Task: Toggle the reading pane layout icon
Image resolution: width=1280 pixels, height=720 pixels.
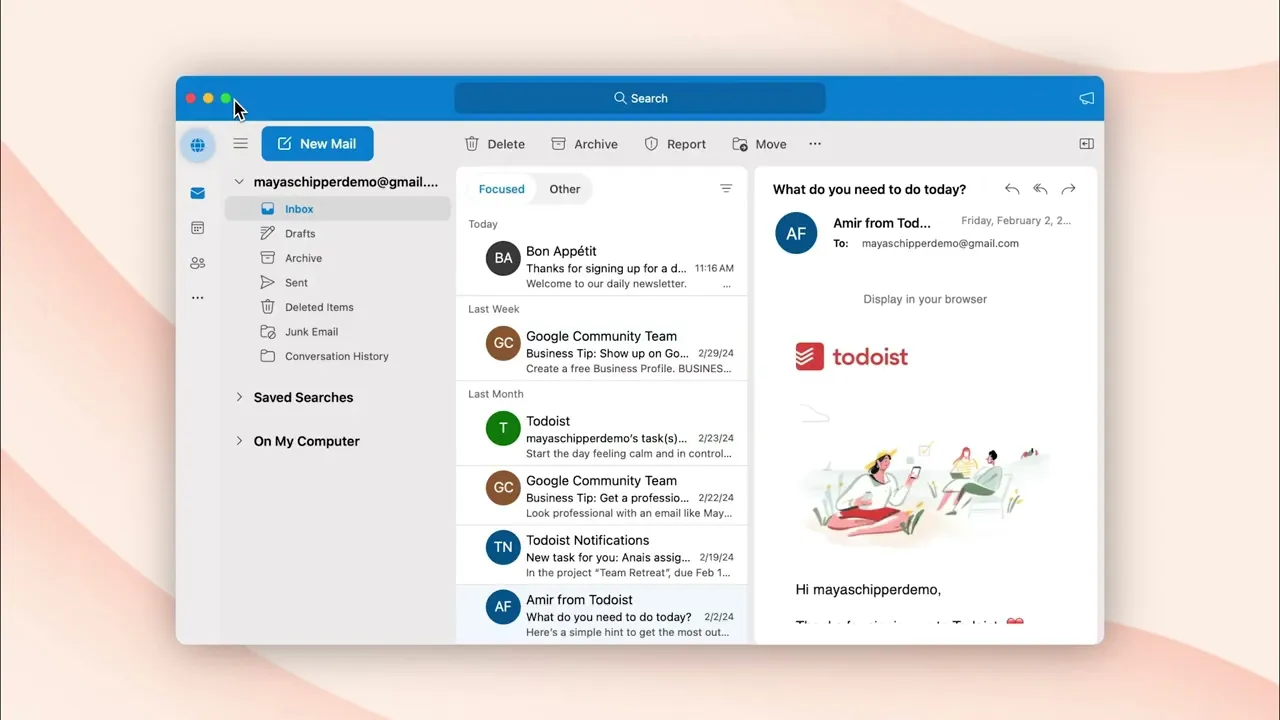Action: coord(1086,144)
